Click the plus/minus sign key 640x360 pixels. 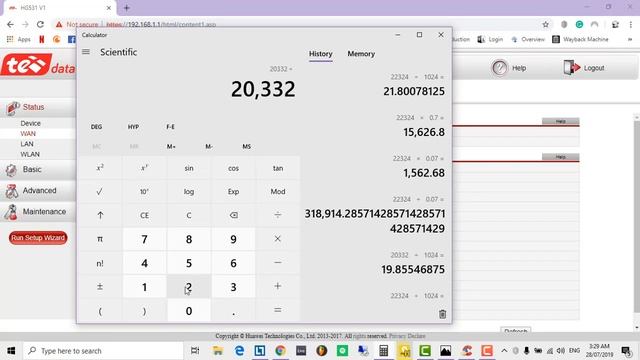pyautogui.click(x=100, y=287)
